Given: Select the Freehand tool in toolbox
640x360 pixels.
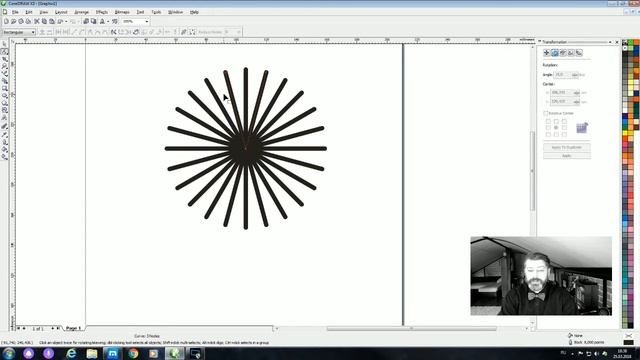Looking at the screenshot, I should [x=4, y=73].
